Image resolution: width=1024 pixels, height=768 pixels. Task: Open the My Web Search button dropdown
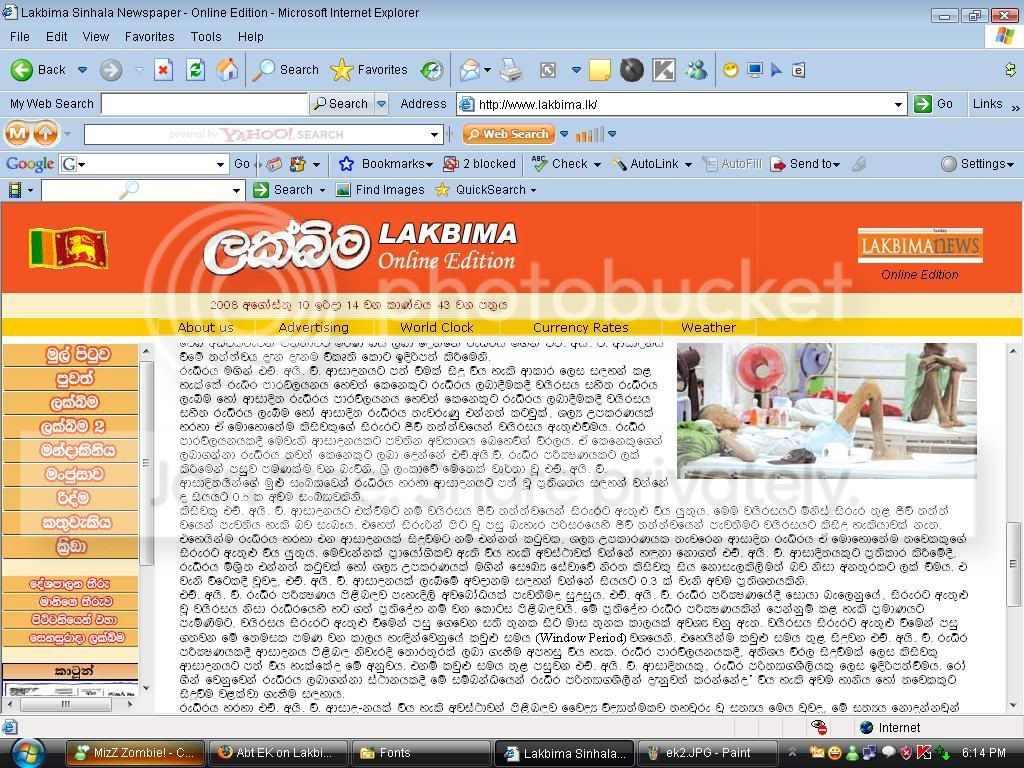(381, 104)
